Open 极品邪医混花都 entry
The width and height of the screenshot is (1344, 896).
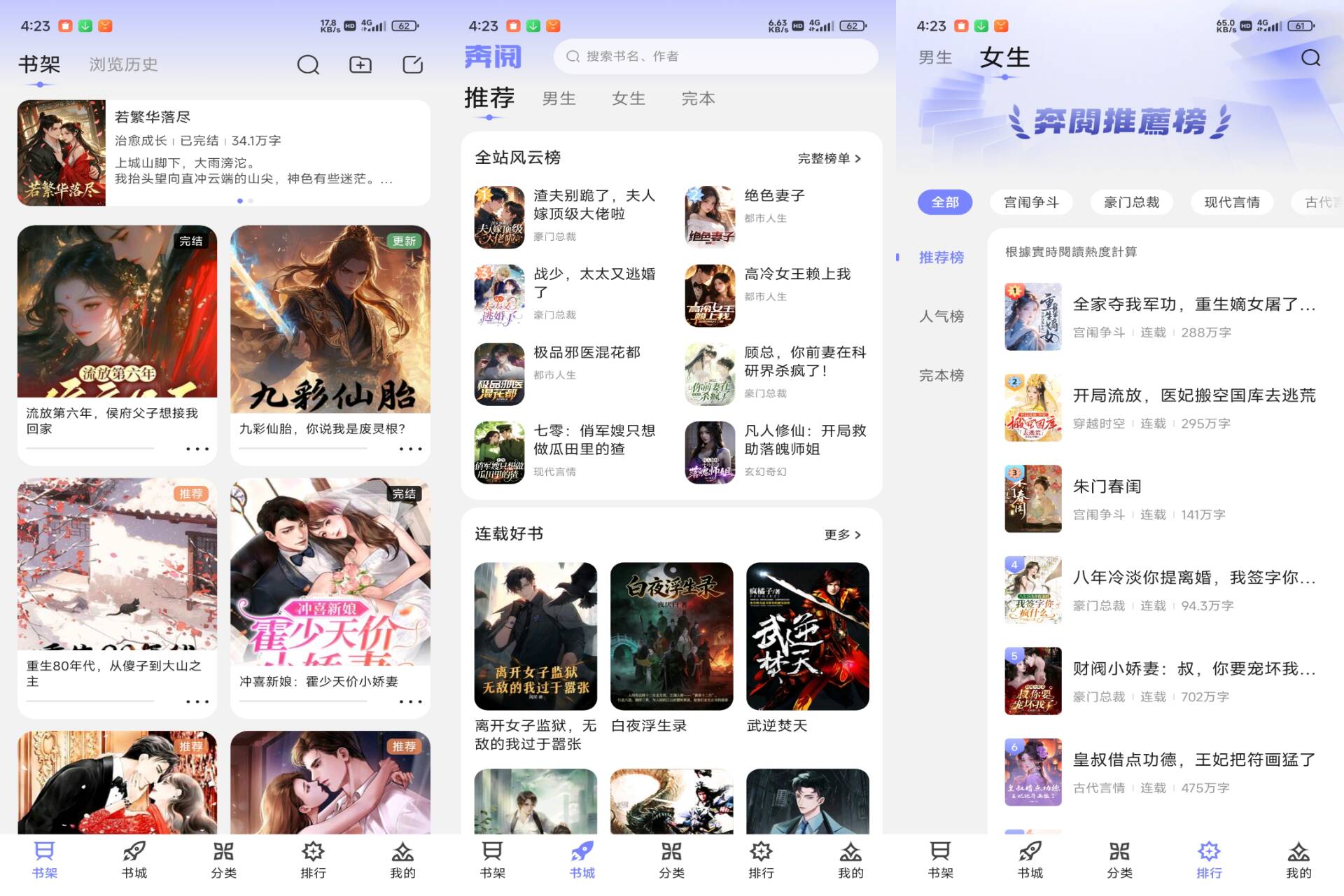point(567,374)
